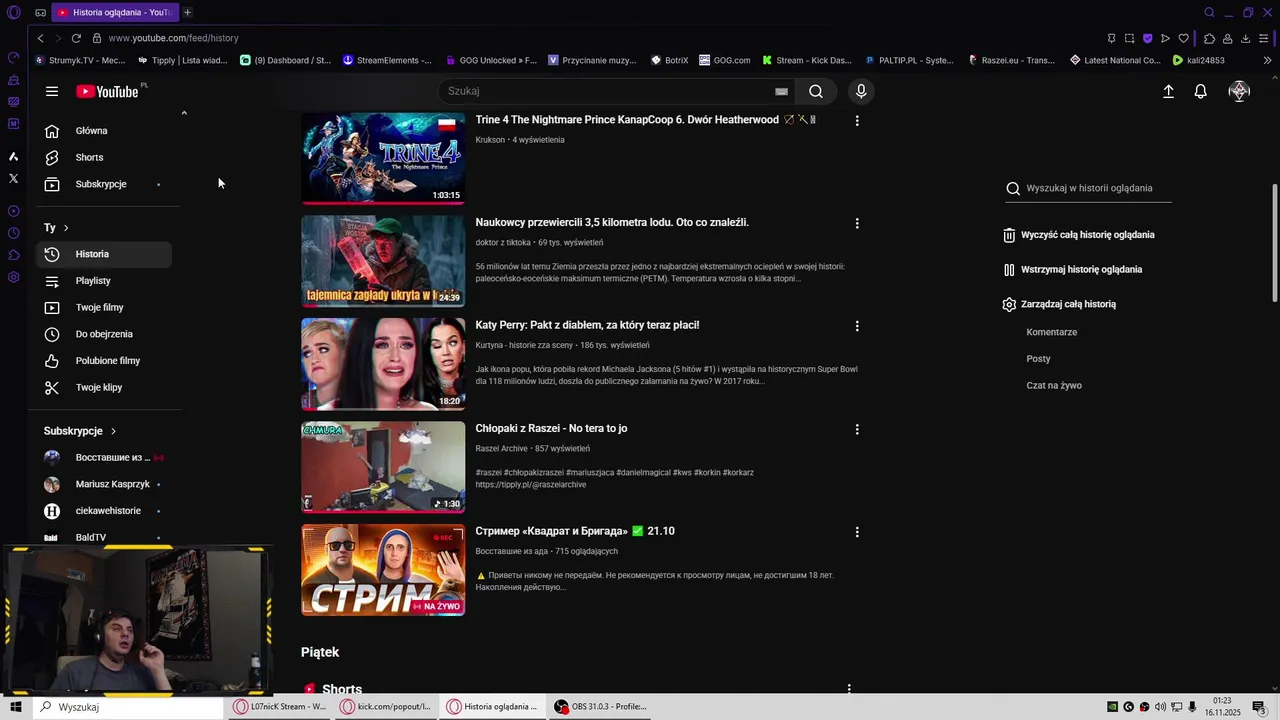Play the Katy Perry video thumbnail
Screen dimensions: 1280x720
[383, 364]
